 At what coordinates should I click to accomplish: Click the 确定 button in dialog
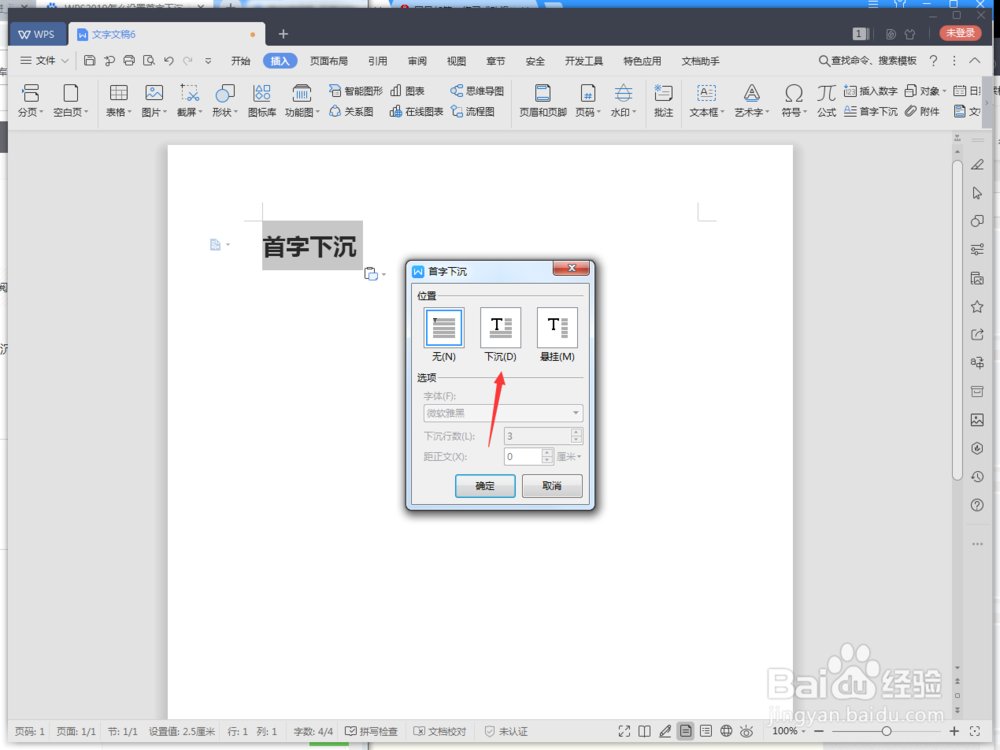(485, 486)
